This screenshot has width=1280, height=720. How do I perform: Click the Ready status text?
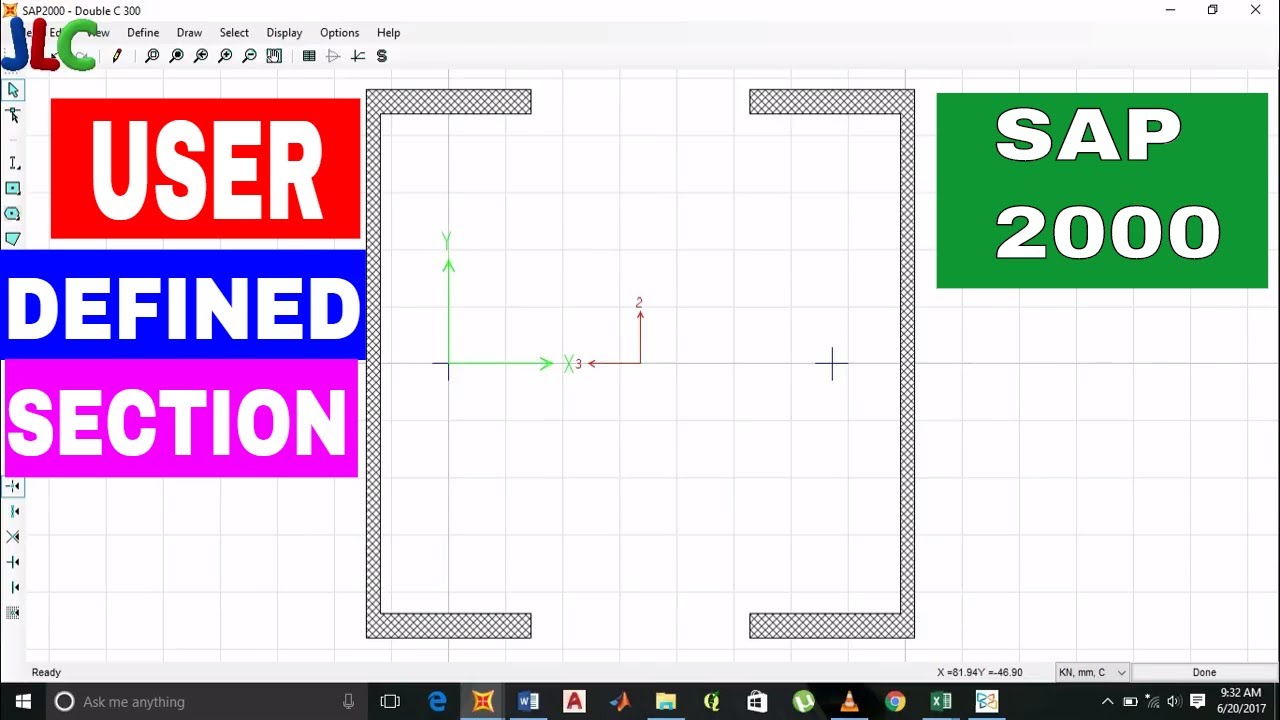[46, 673]
